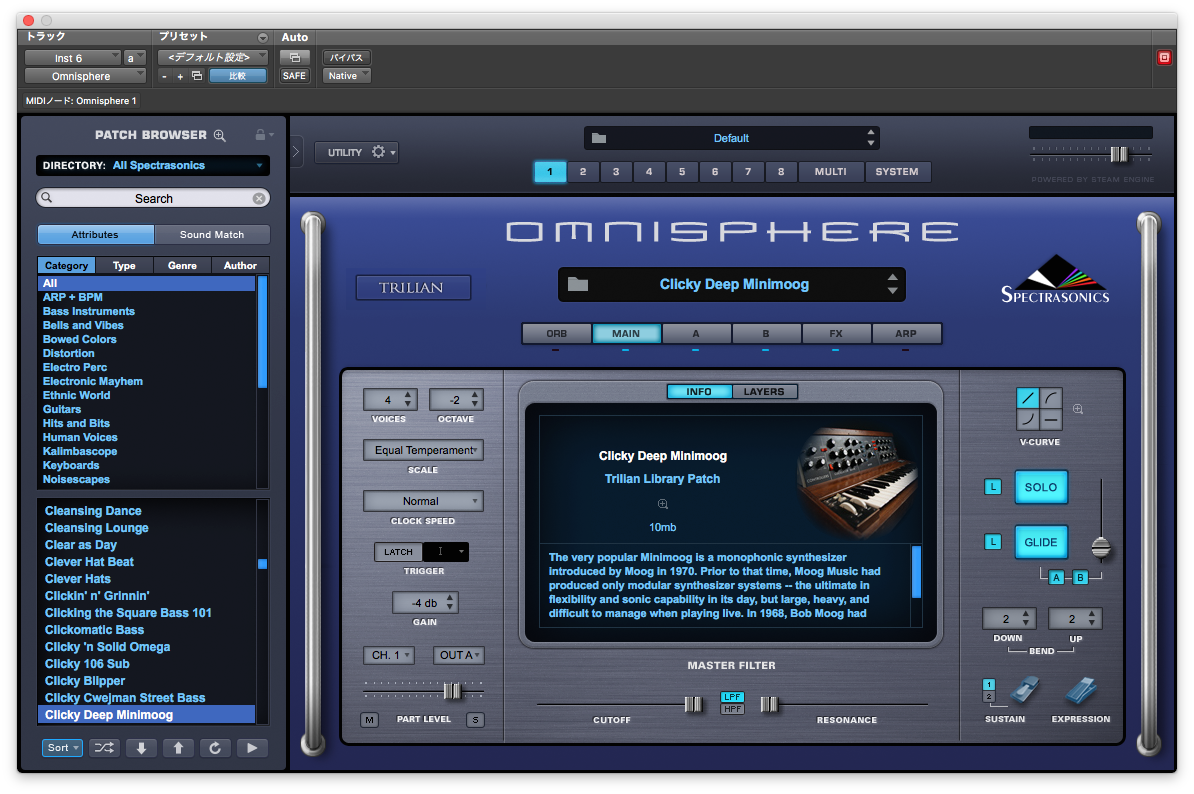Open the CH. 1 MIDI channel dropdown
Viewport: 1194px width, 794px height.
point(389,655)
